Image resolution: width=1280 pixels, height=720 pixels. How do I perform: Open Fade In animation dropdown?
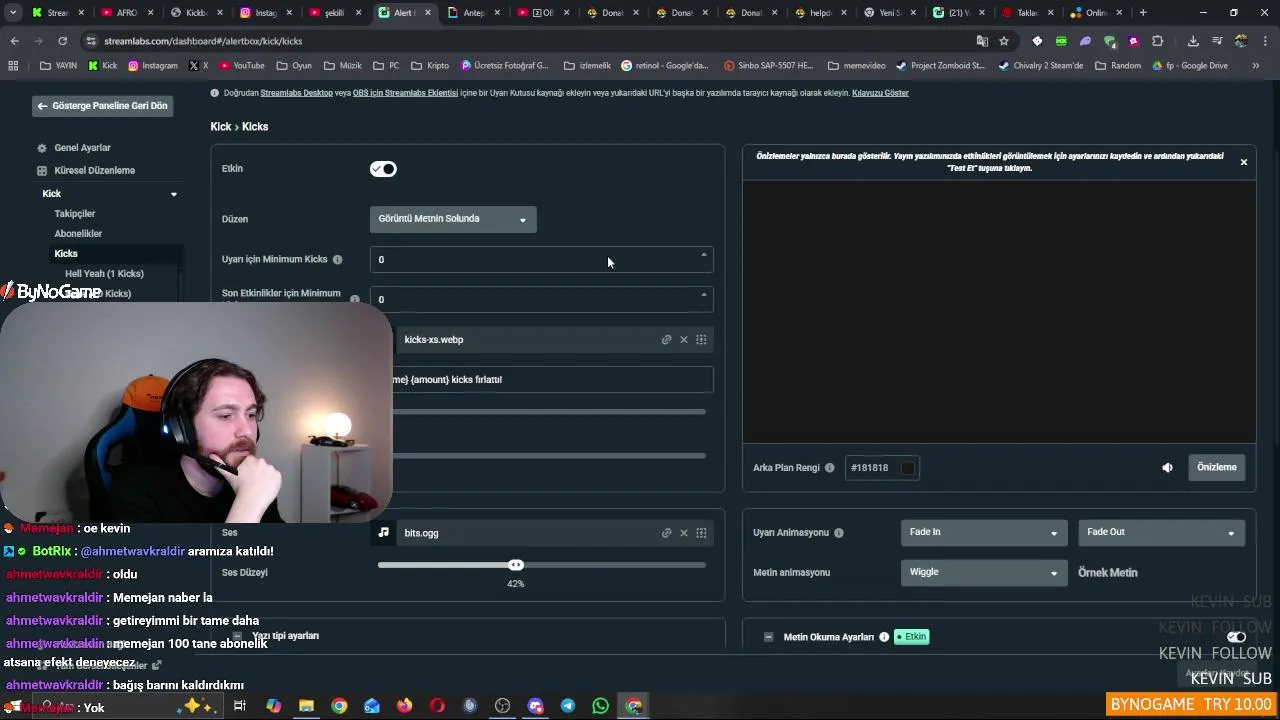pyautogui.click(x=983, y=533)
